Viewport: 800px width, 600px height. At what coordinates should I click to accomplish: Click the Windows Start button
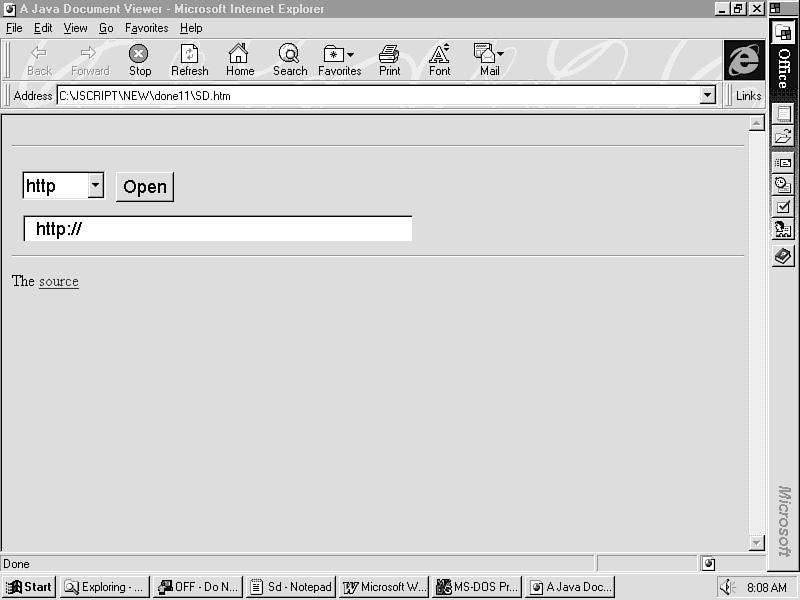(29, 587)
